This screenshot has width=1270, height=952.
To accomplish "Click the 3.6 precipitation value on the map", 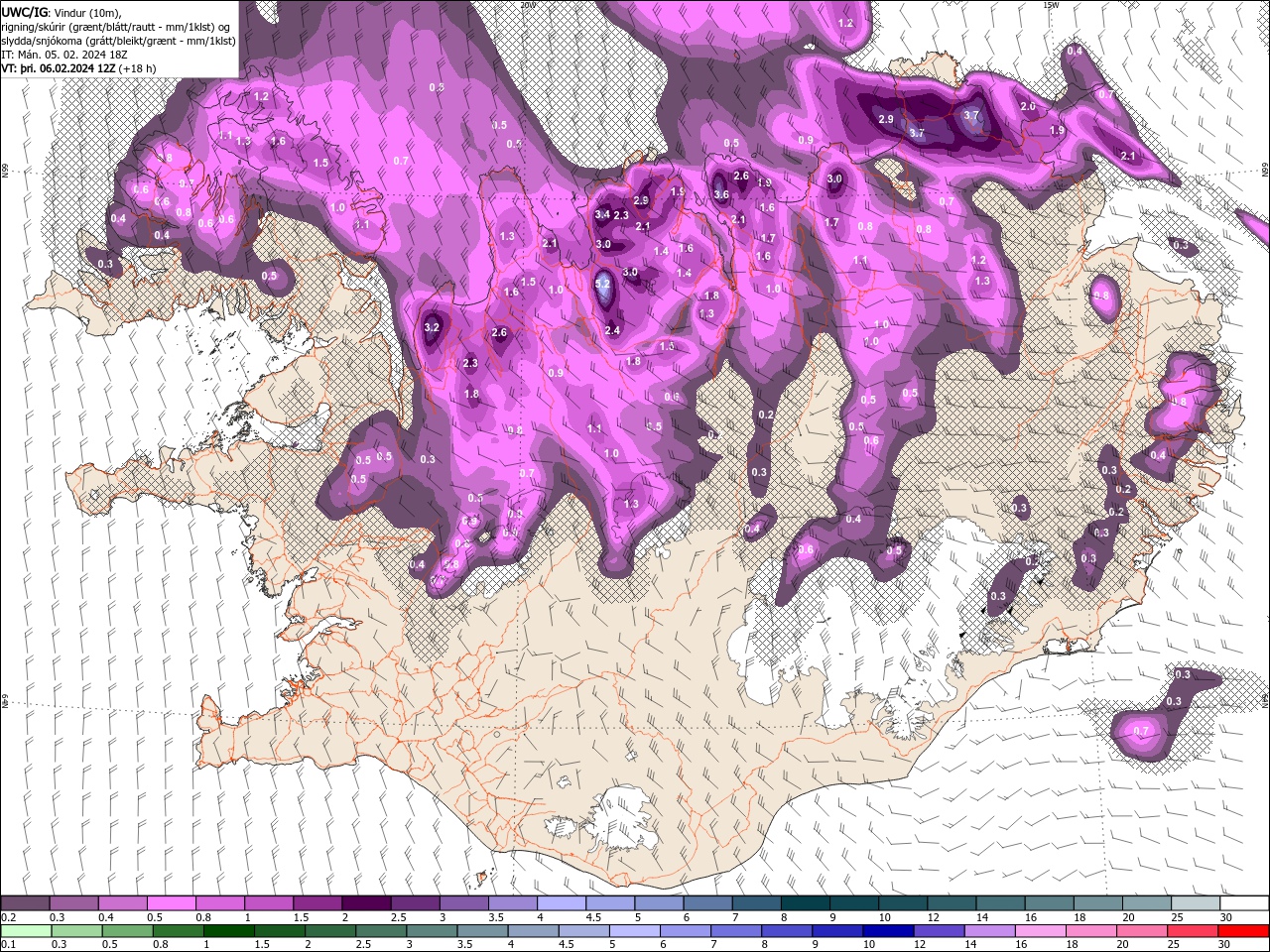I will (721, 195).
